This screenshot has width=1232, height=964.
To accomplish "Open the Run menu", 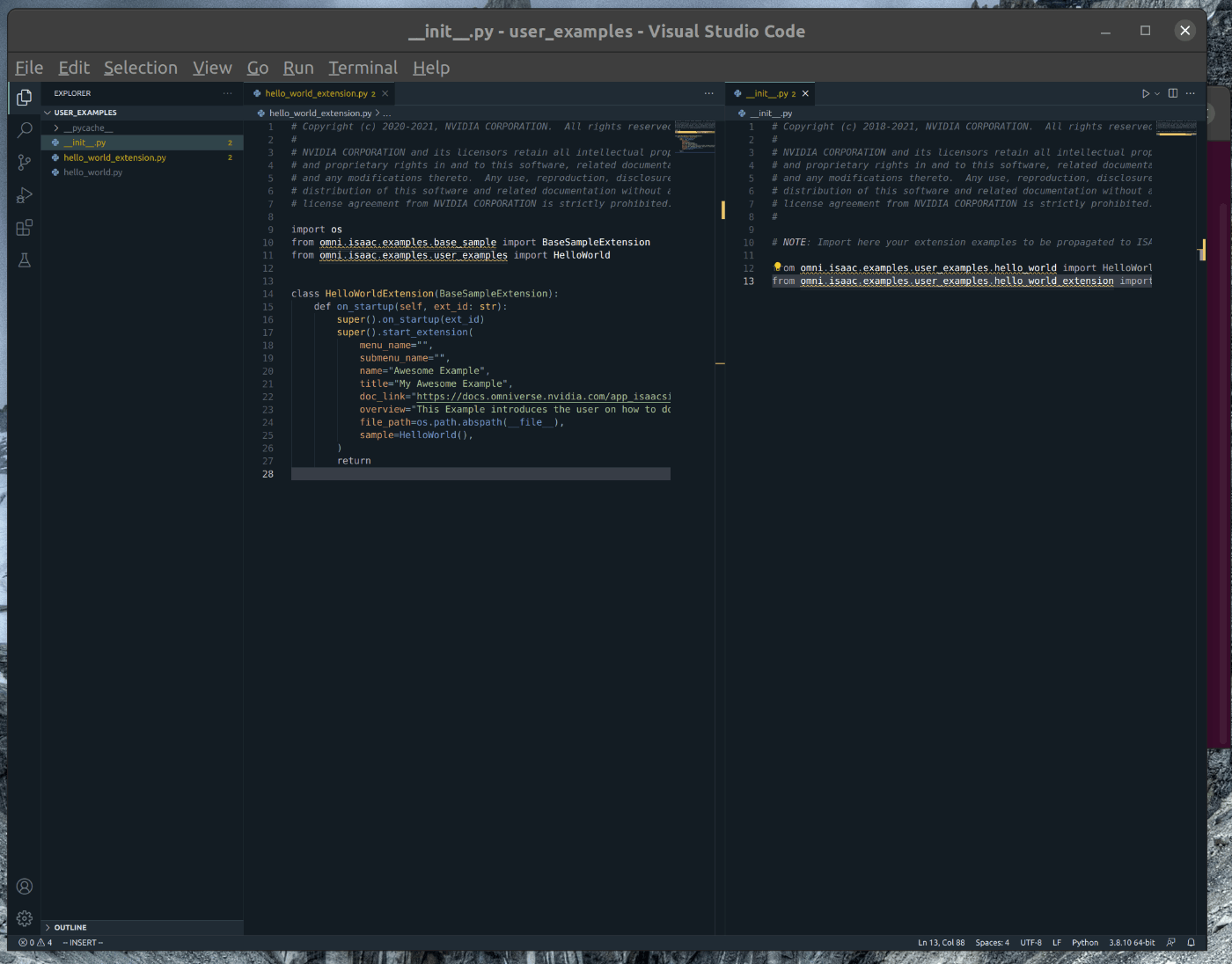I will (298, 68).
